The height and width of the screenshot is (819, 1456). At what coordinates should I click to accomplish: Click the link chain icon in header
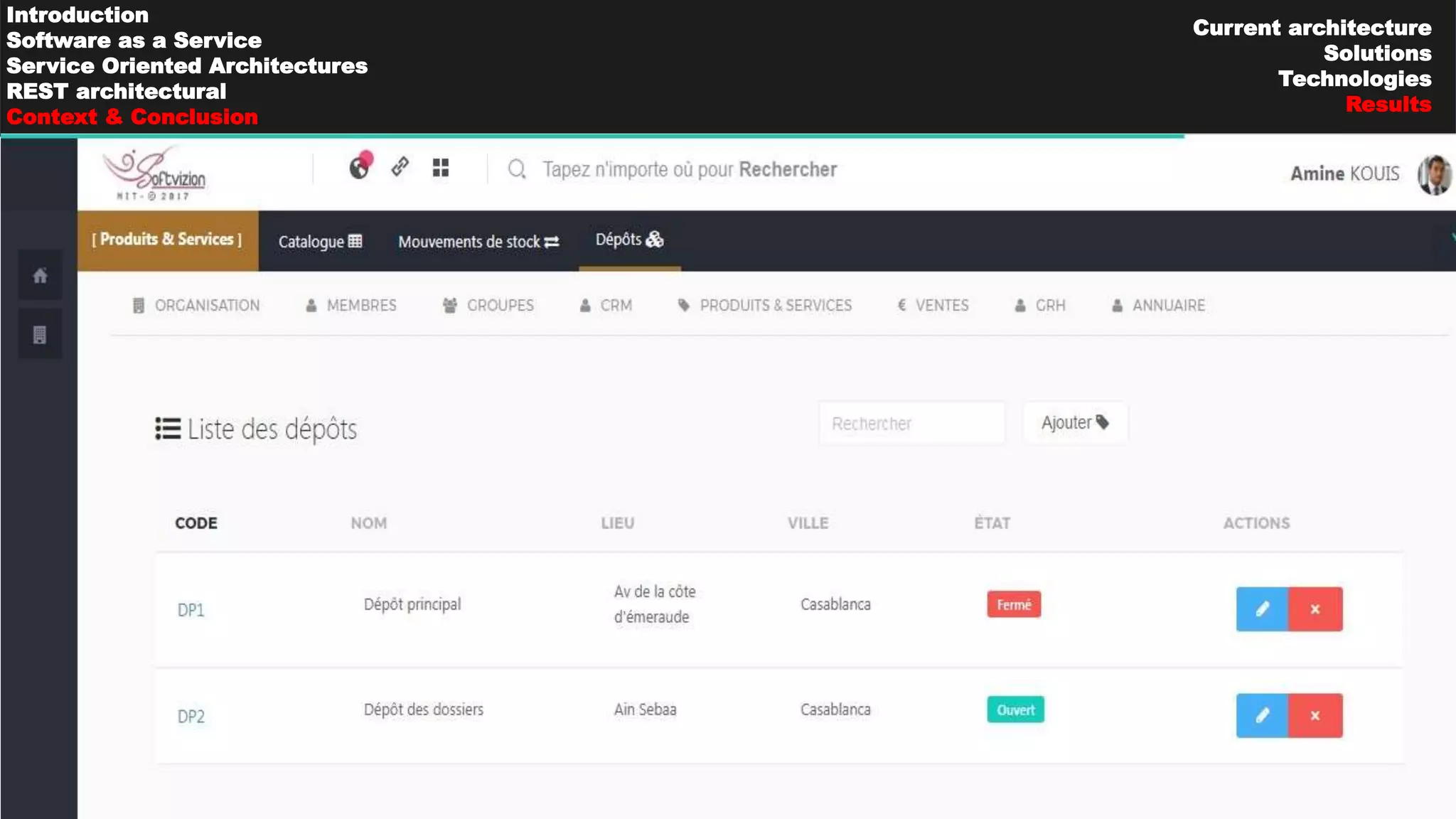coord(400,167)
